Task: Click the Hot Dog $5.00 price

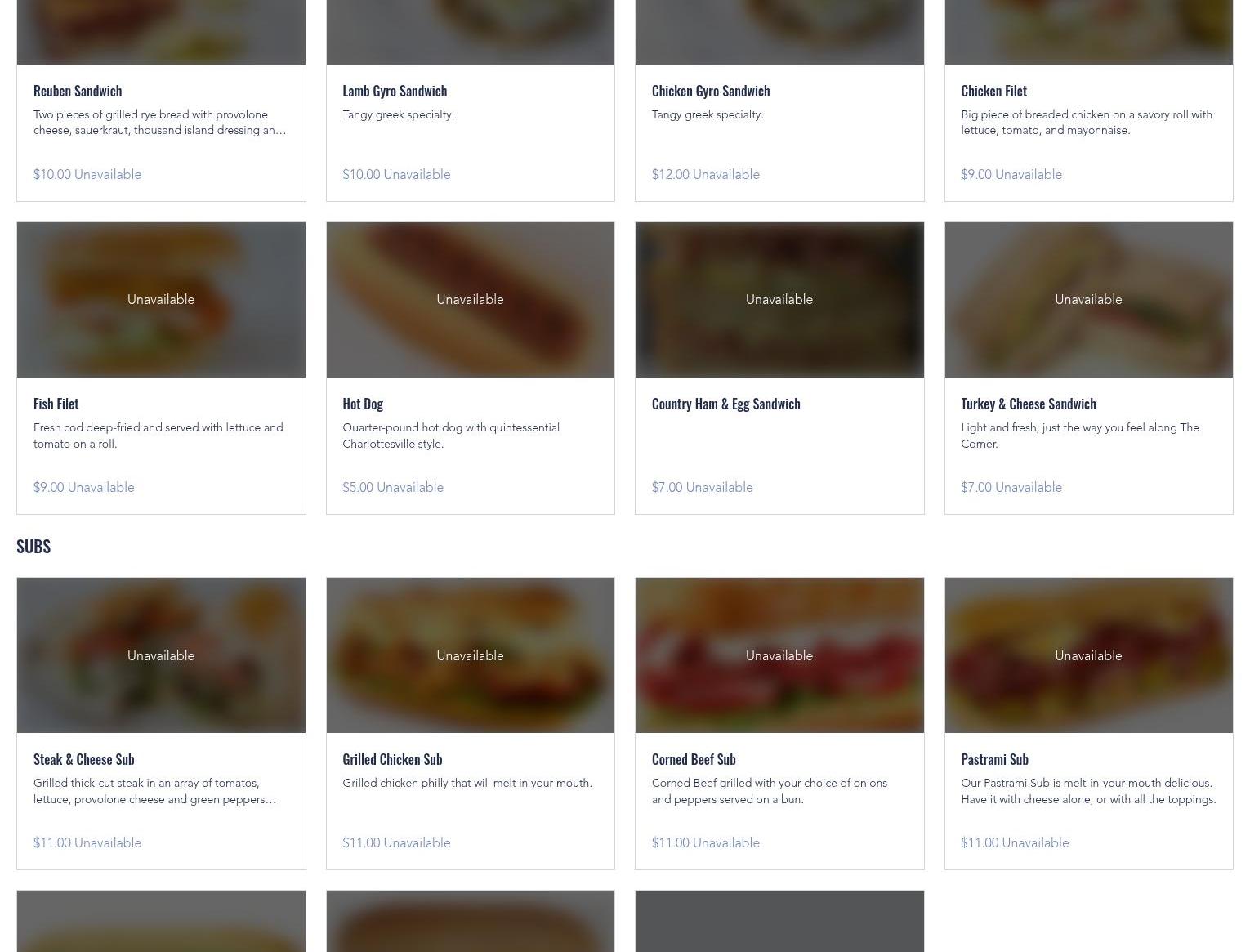Action: click(x=358, y=488)
